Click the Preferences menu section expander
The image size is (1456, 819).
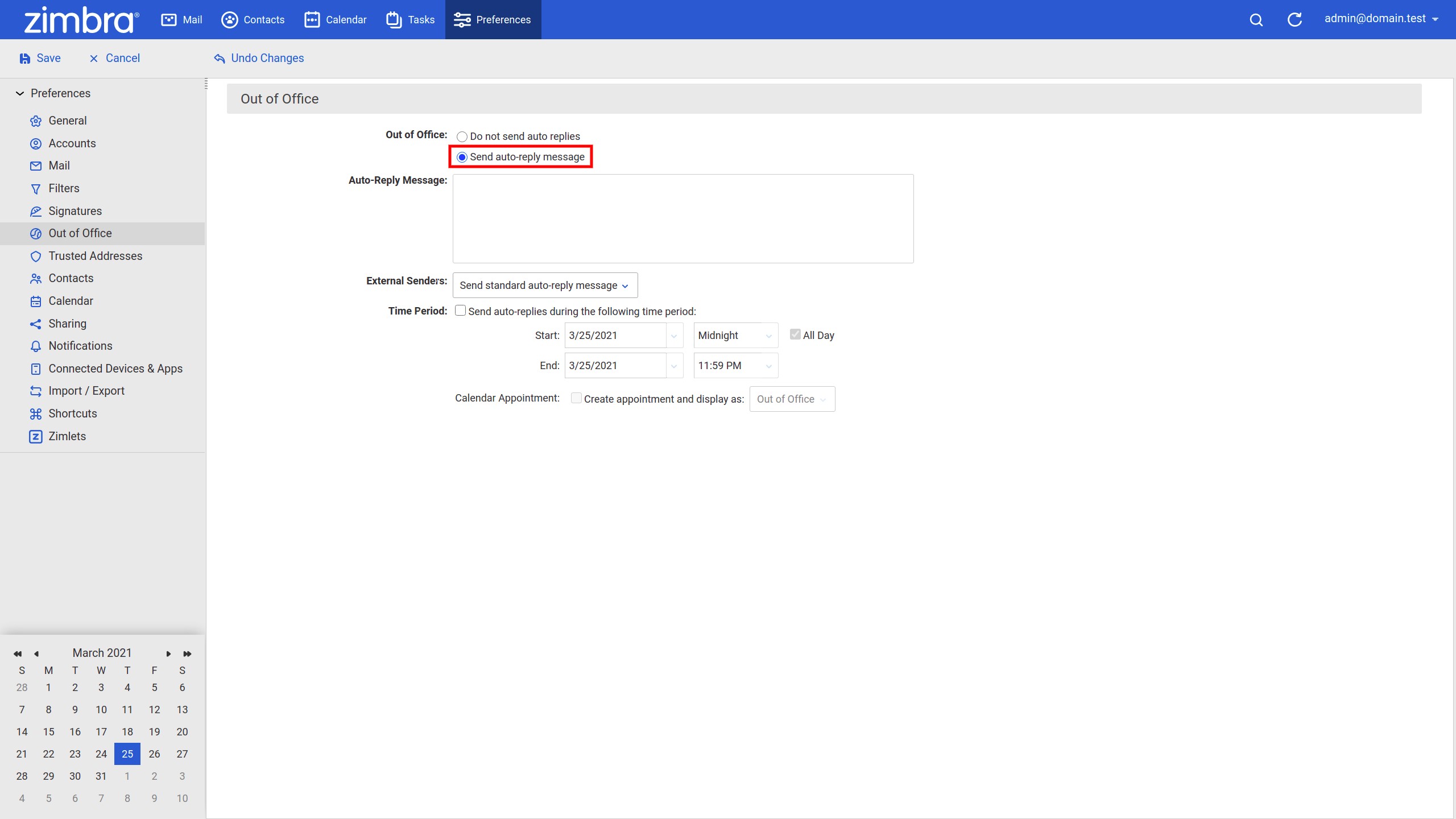coord(20,93)
